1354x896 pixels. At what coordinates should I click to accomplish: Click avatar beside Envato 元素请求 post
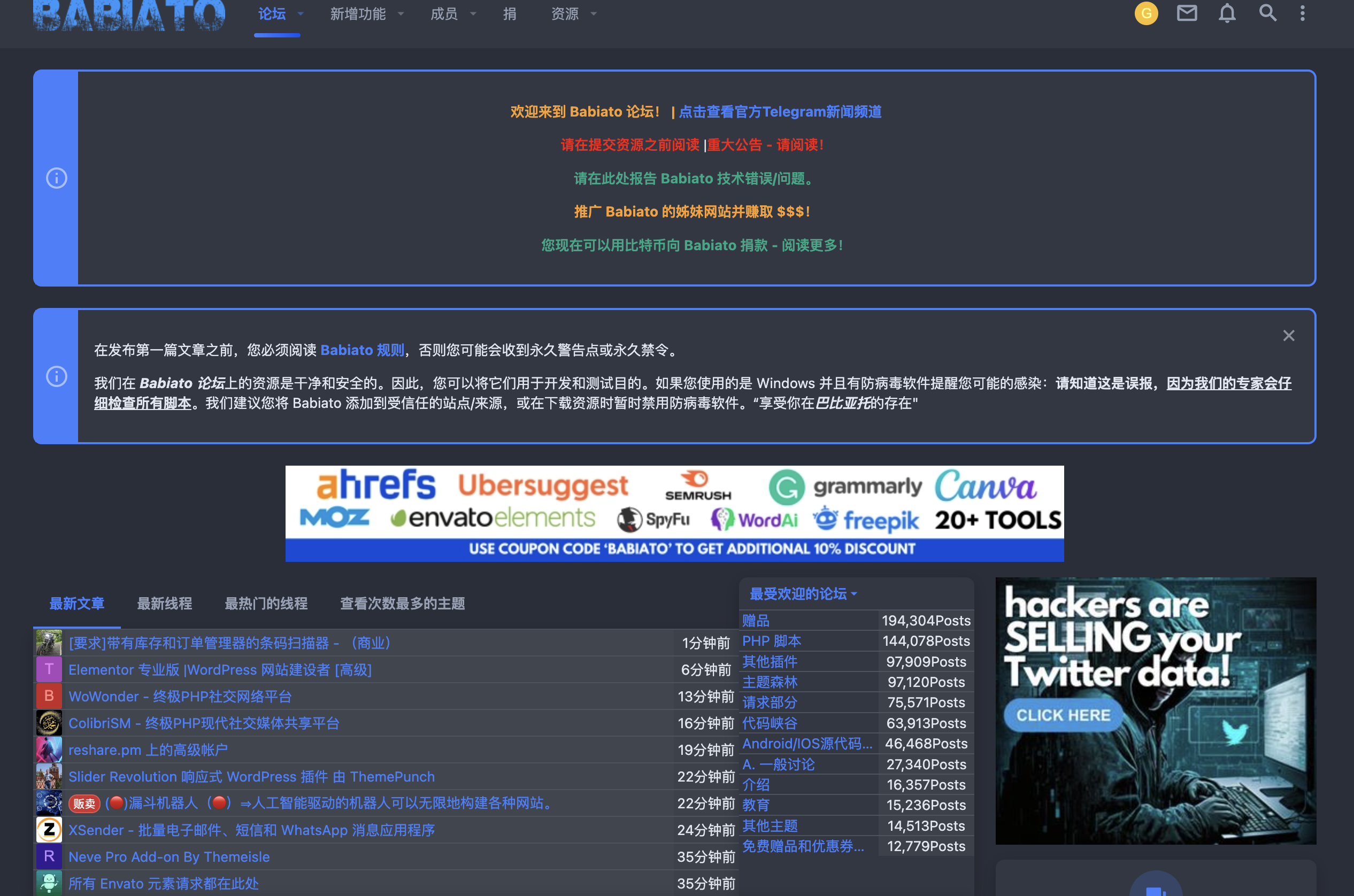pos(49,883)
